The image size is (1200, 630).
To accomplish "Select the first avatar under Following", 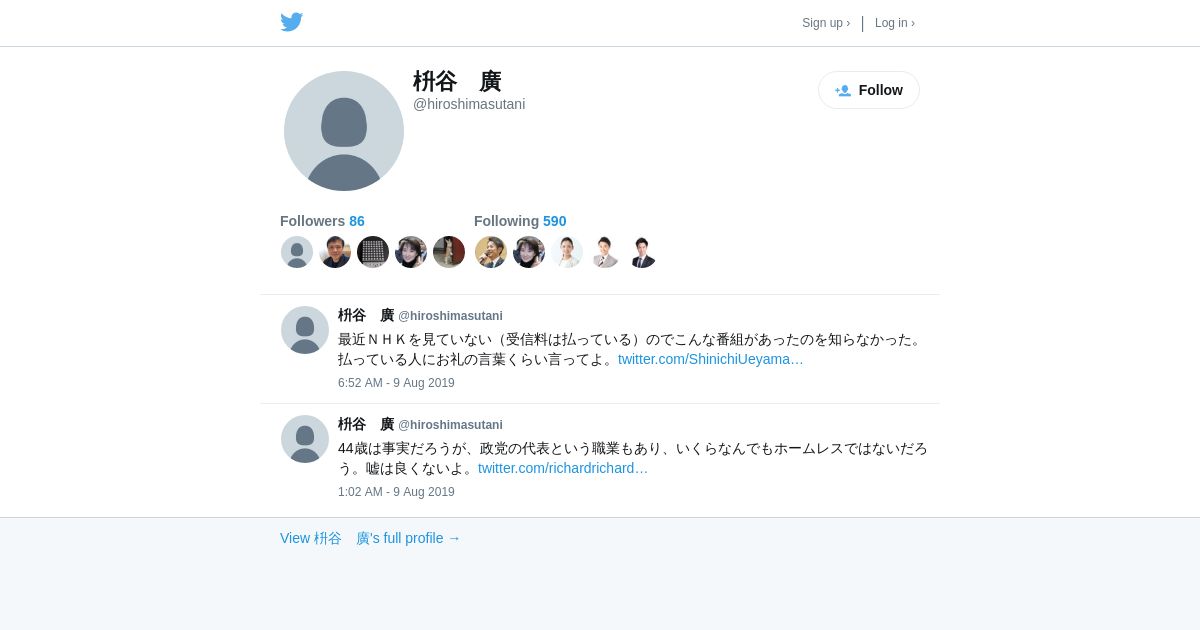I will [x=491, y=252].
